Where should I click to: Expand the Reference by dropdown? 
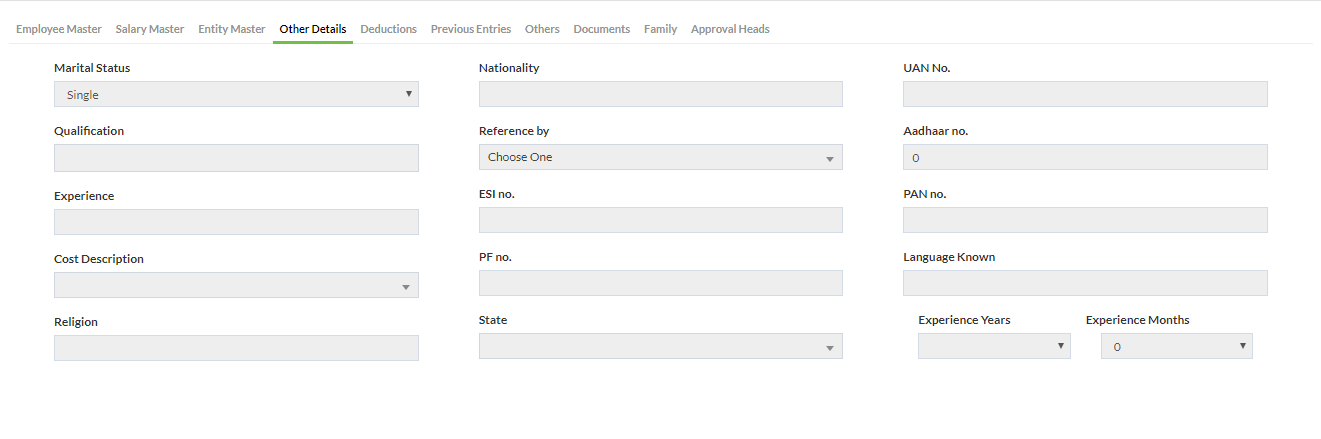660,157
